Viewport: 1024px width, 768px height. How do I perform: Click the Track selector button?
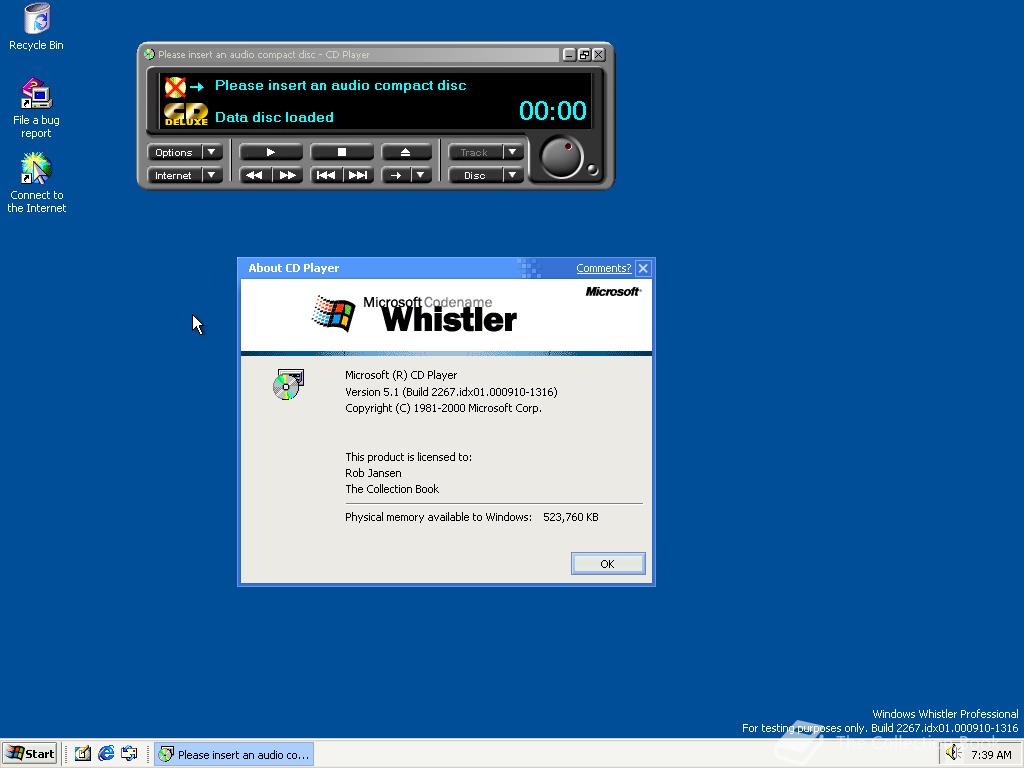coord(475,152)
